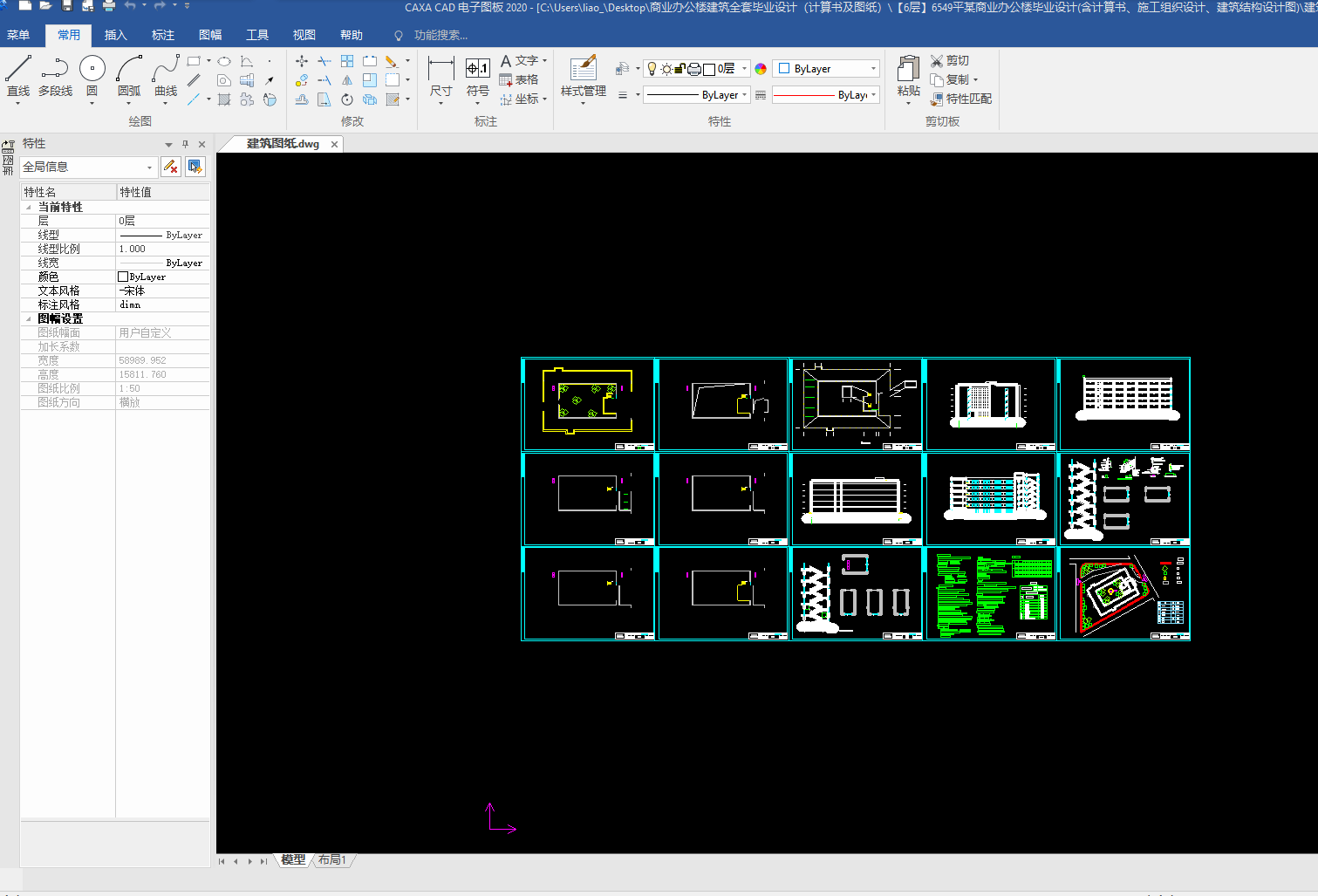Switch to the 图幅 ribbon tab
This screenshot has width=1318, height=896.
tap(210, 35)
